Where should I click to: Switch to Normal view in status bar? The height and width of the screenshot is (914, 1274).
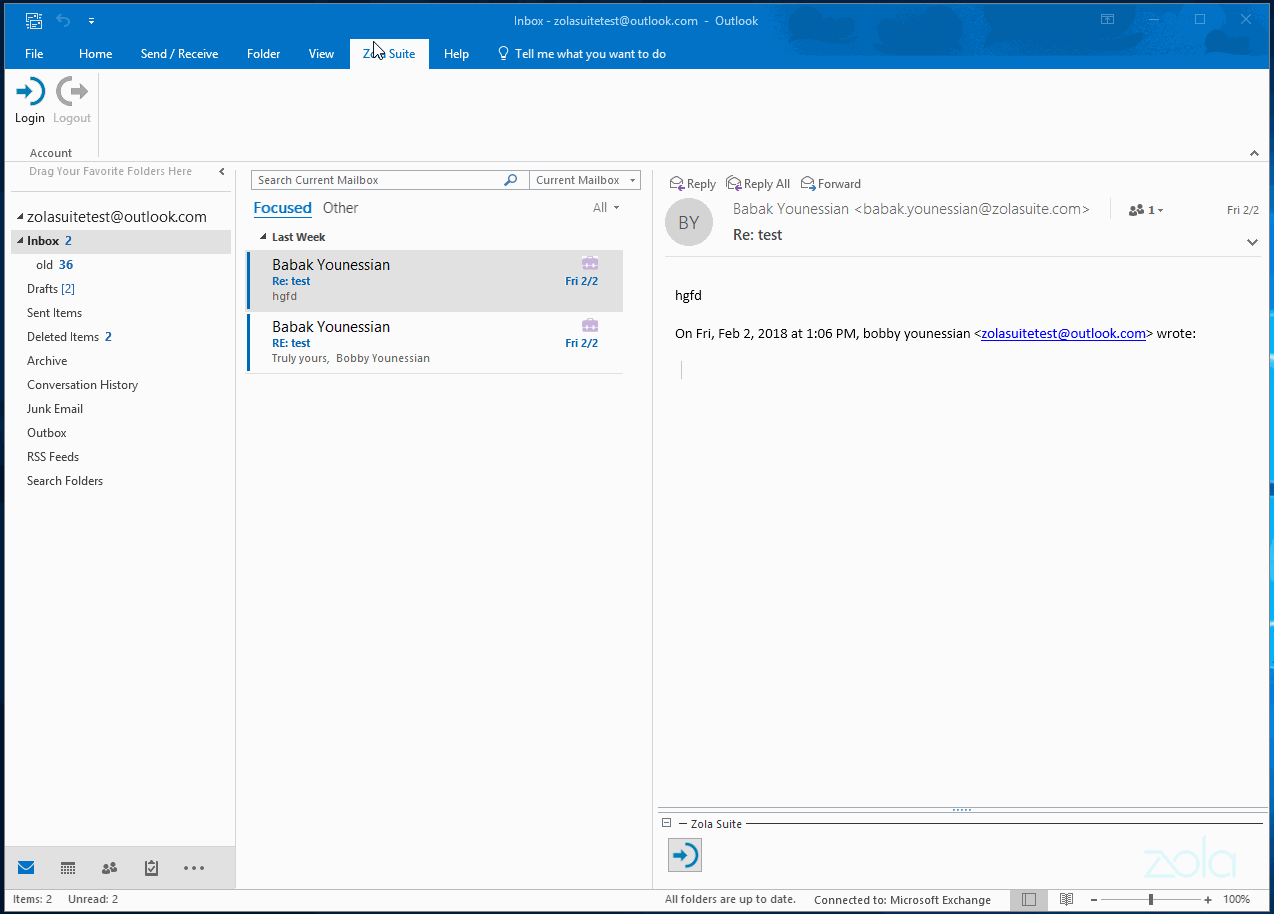coord(1029,899)
